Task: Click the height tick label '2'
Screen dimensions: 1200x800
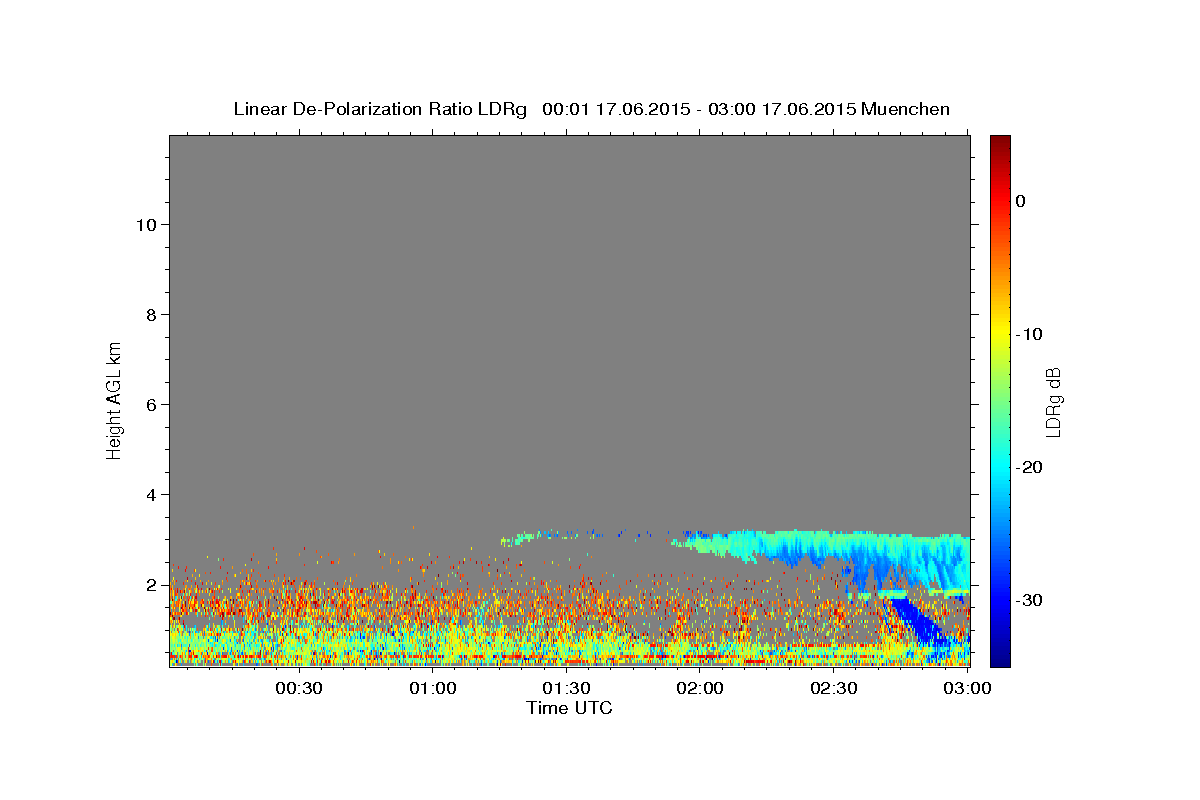Action: pos(151,584)
